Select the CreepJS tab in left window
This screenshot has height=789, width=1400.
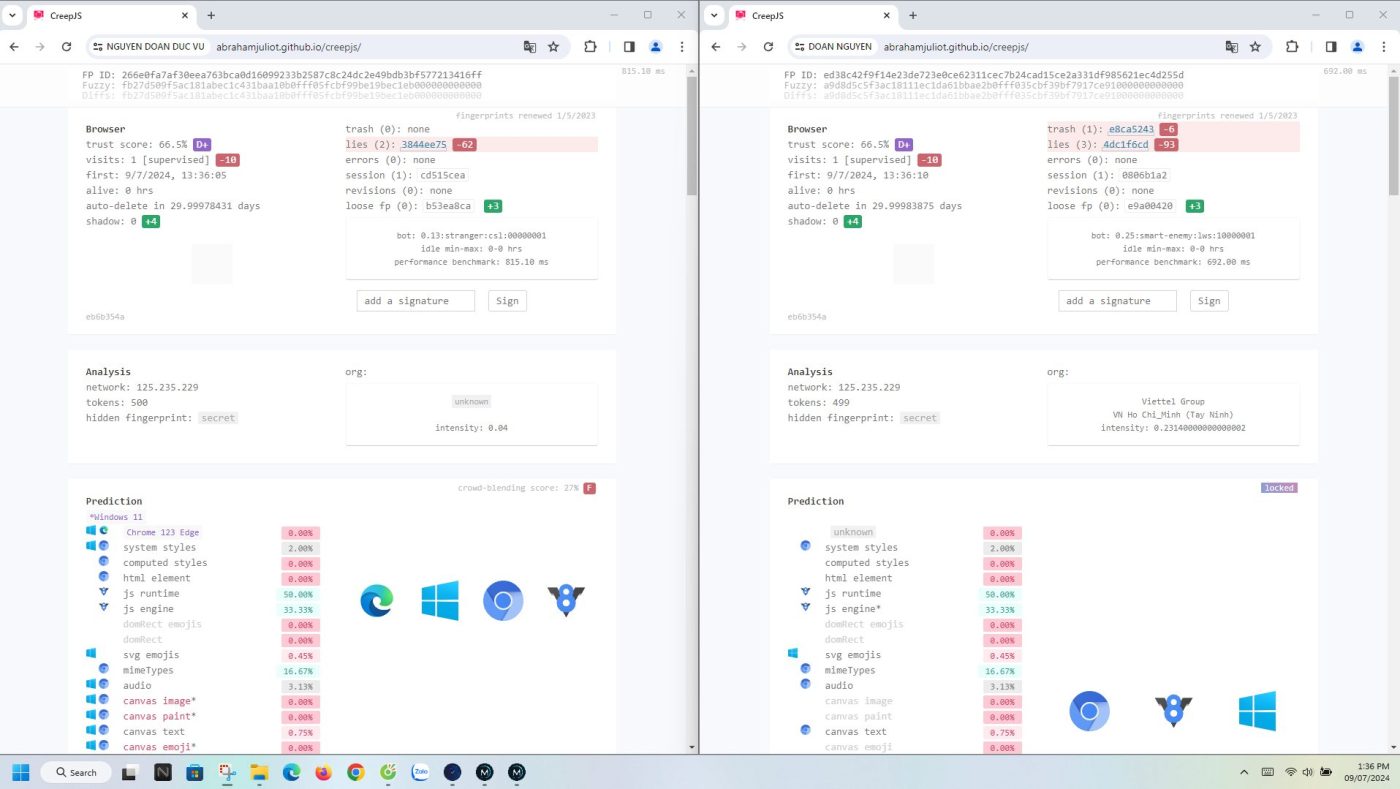pos(110,16)
